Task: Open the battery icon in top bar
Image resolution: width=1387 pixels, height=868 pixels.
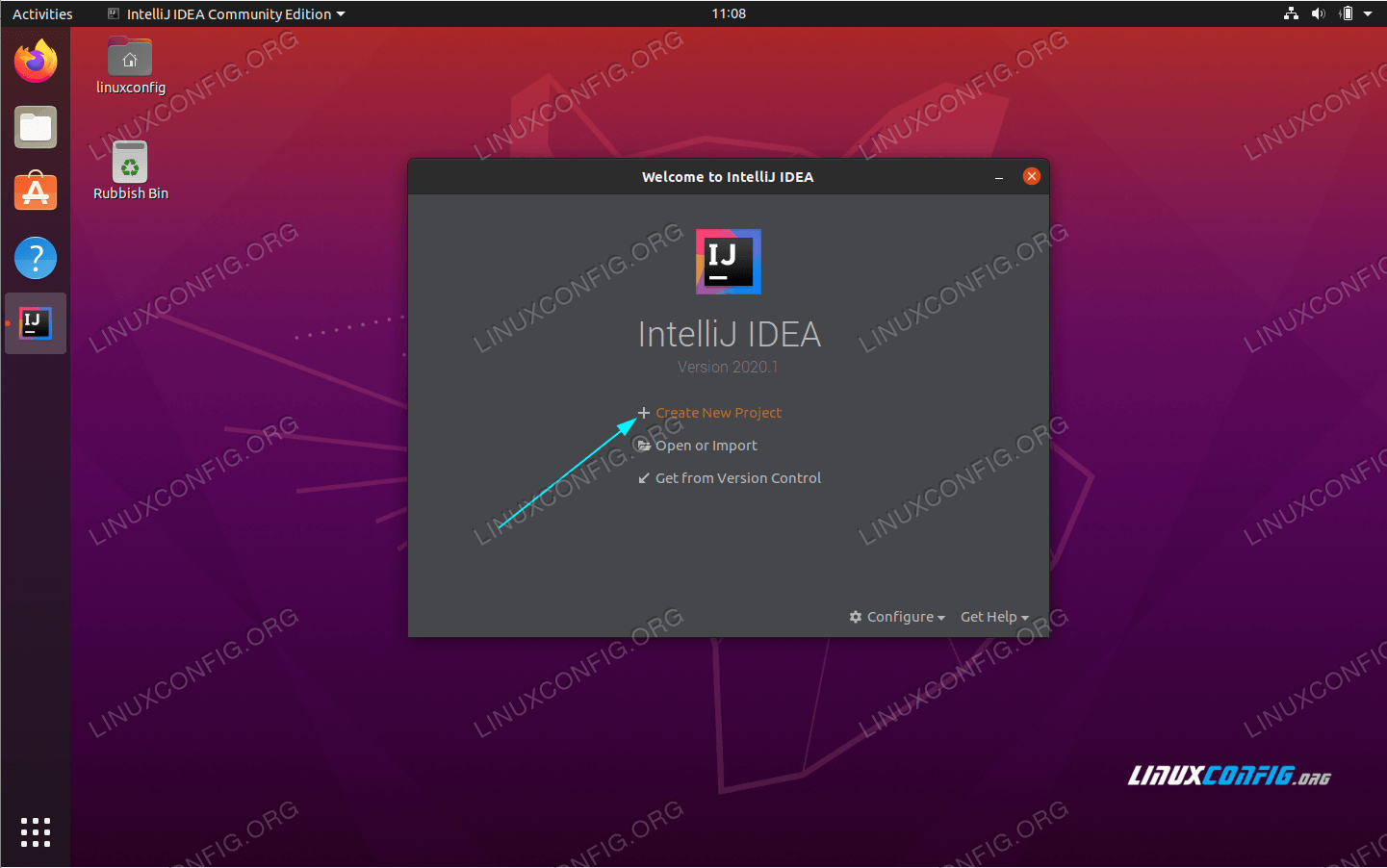Action: point(1347,13)
